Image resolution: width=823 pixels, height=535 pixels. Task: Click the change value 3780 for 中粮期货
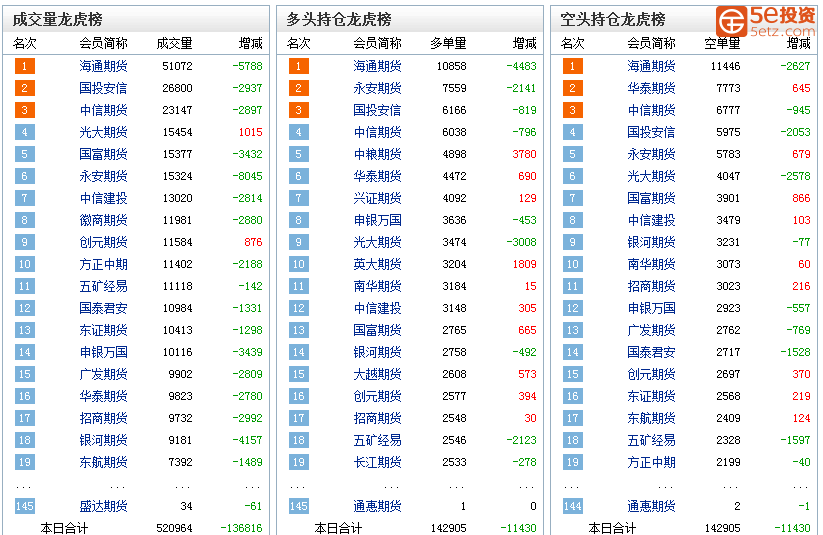click(x=524, y=154)
